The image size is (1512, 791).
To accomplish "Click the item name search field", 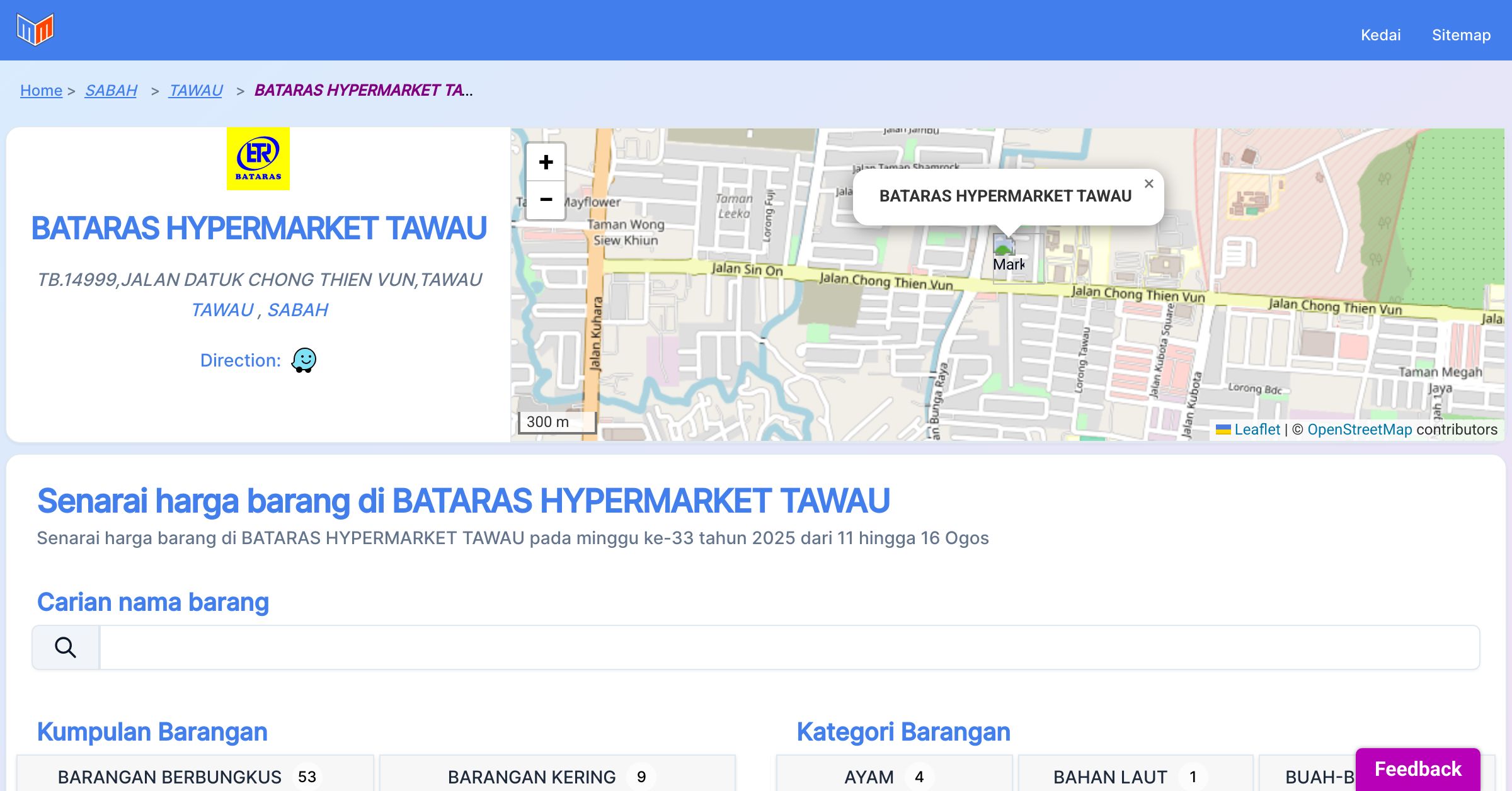I will point(789,647).
